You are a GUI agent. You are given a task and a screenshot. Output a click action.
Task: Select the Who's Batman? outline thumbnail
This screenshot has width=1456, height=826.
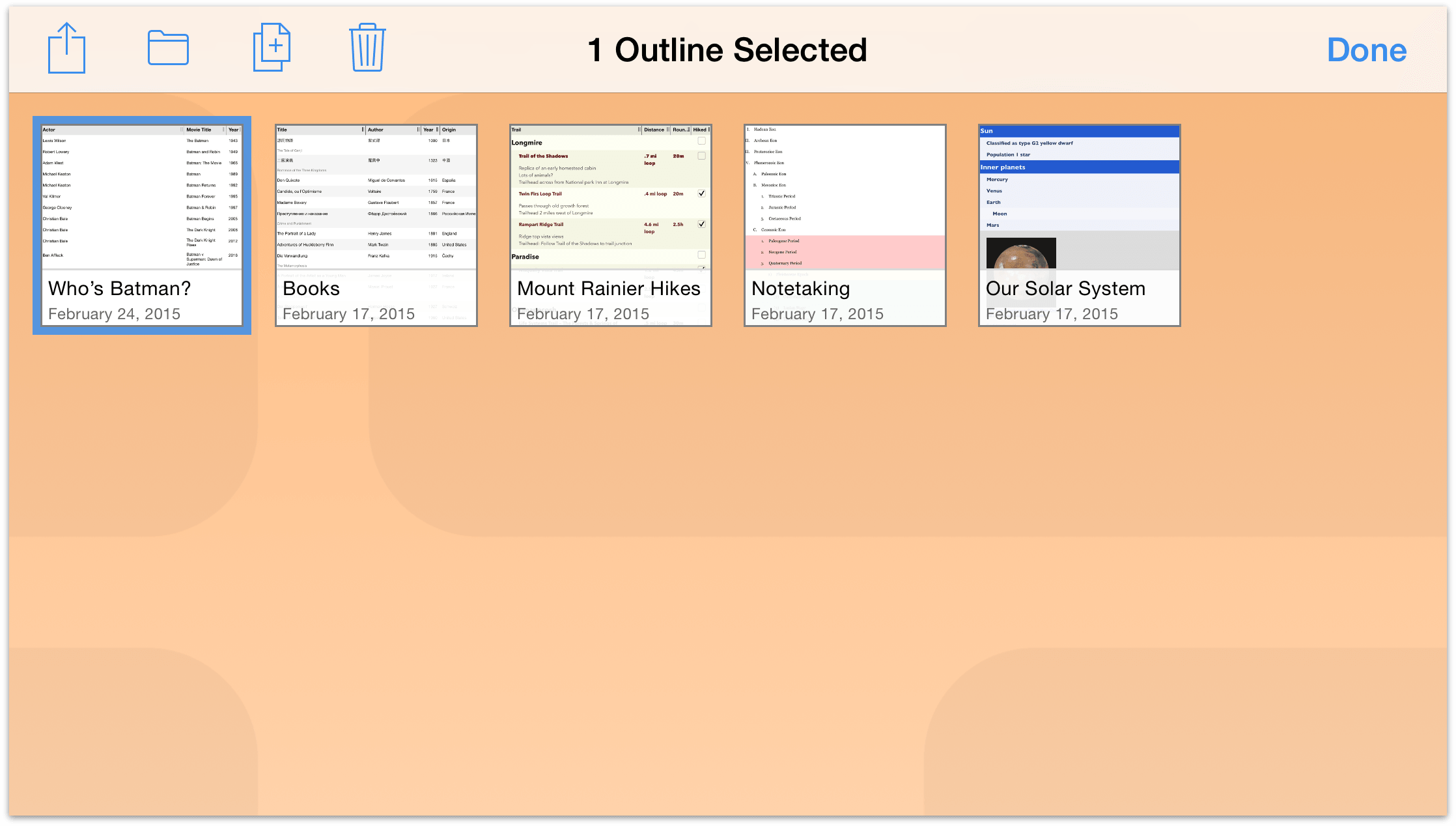click(x=142, y=225)
